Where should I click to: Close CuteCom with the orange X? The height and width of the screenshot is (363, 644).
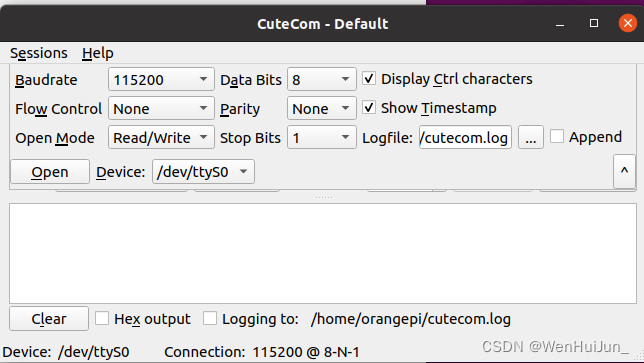coord(628,23)
